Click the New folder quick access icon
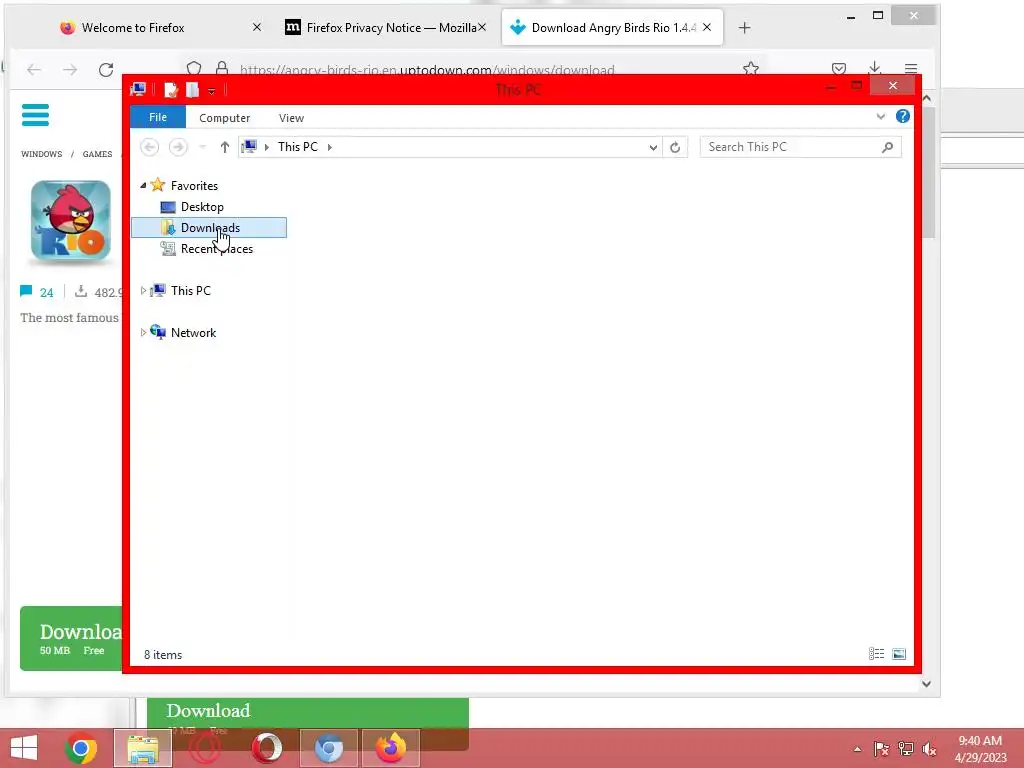Image resolution: width=1024 pixels, height=768 pixels. coord(192,89)
